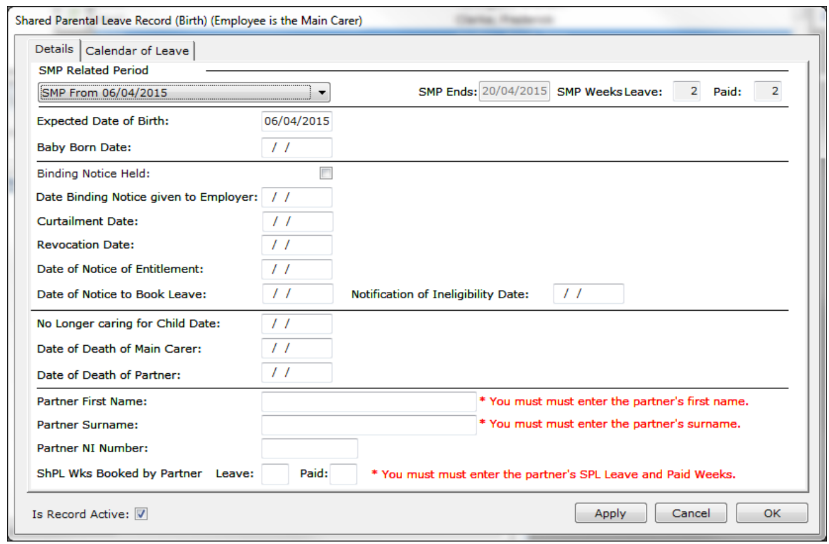Switch to the Details tab
The height and width of the screenshot is (544, 829).
coord(54,50)
